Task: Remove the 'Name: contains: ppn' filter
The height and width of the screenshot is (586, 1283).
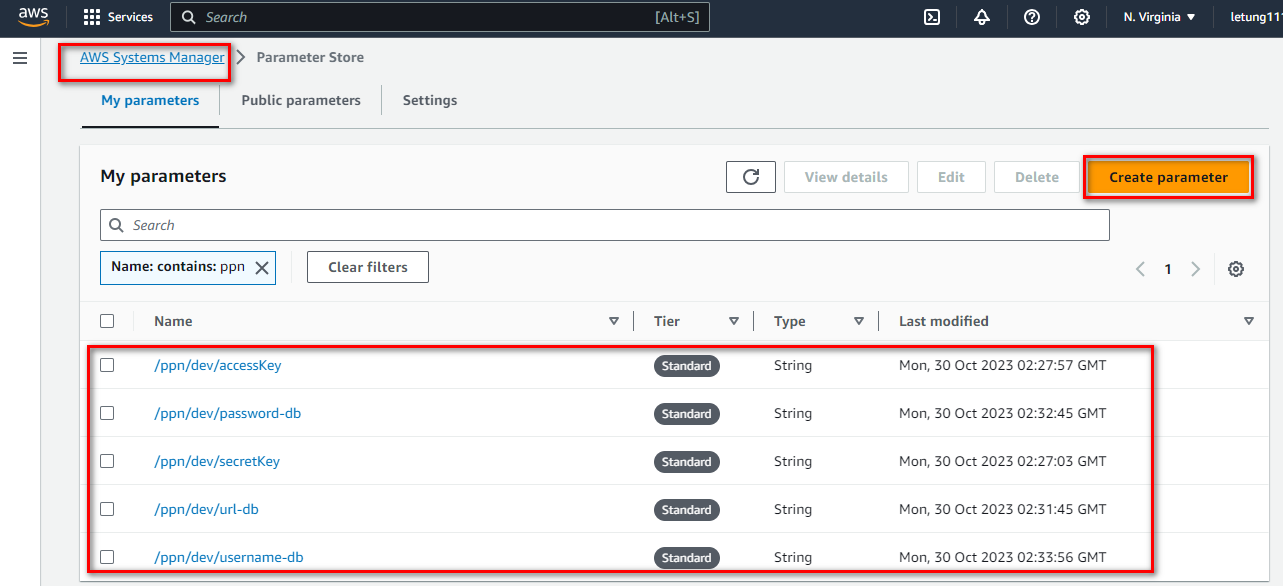Action: pos(262,268)
